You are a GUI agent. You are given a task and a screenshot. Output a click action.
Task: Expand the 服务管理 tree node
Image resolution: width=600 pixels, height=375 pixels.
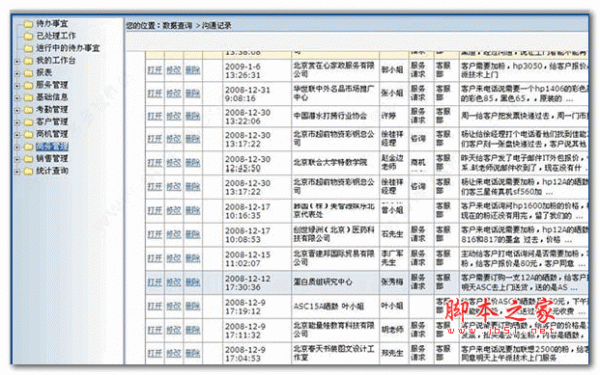(x=17, y=85)
